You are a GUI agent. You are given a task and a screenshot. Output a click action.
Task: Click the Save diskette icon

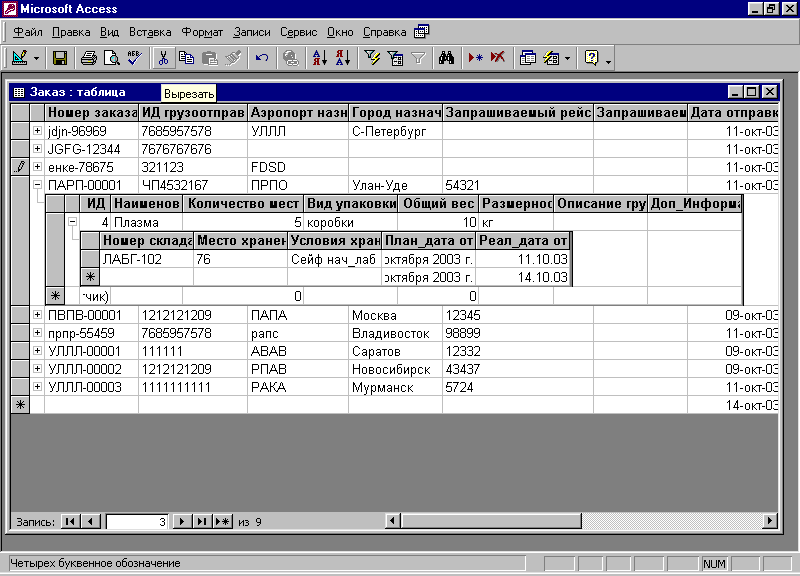(60, 58)
